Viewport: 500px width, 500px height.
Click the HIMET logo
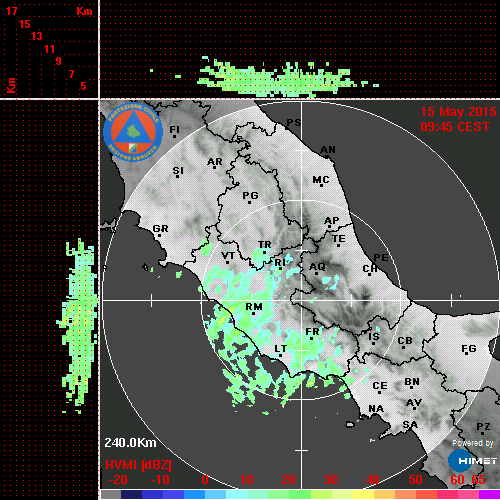pyautogui.click(x=472, y=461)
